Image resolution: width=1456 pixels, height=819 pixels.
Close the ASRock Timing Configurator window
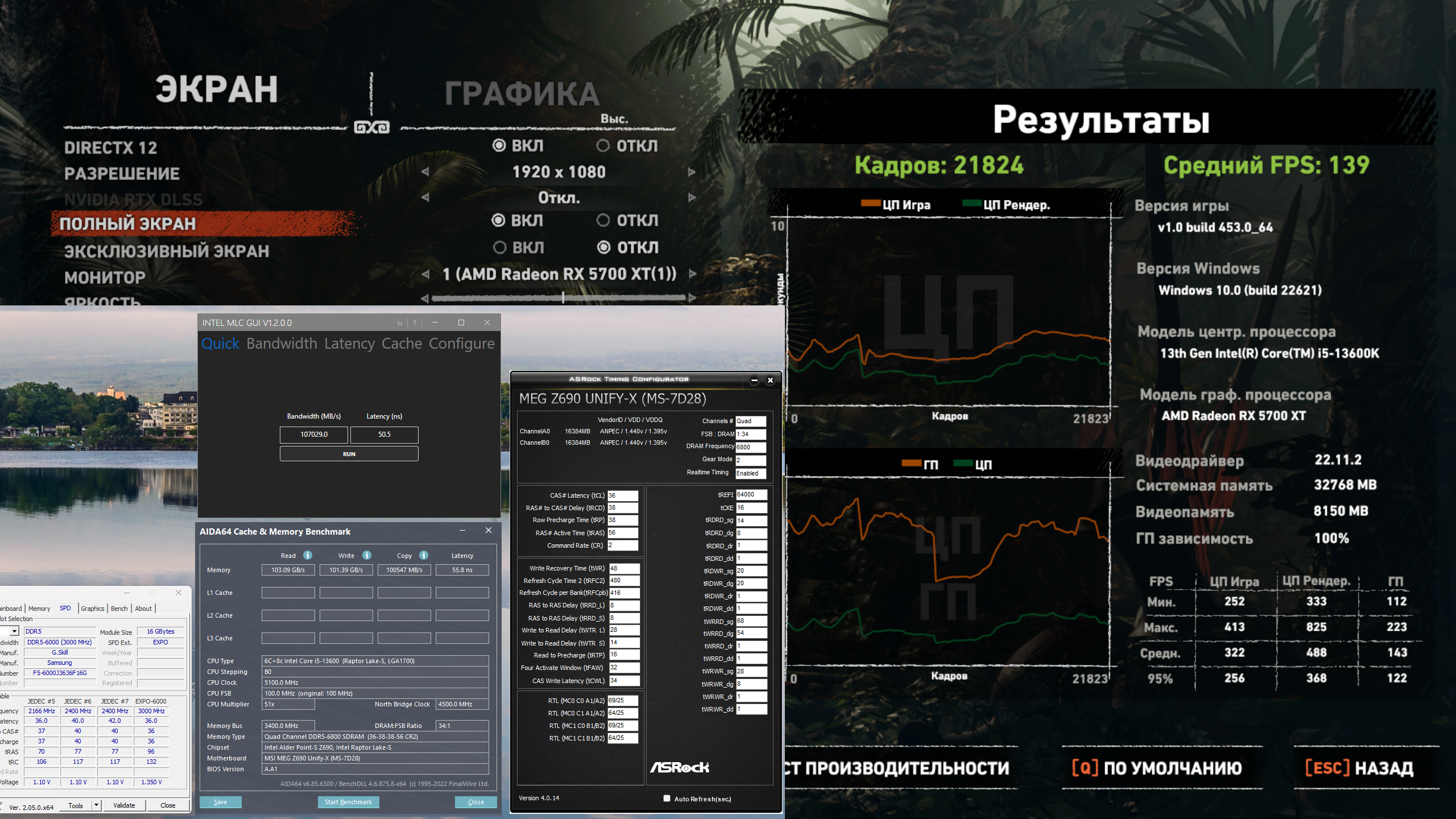pos(770,380)
